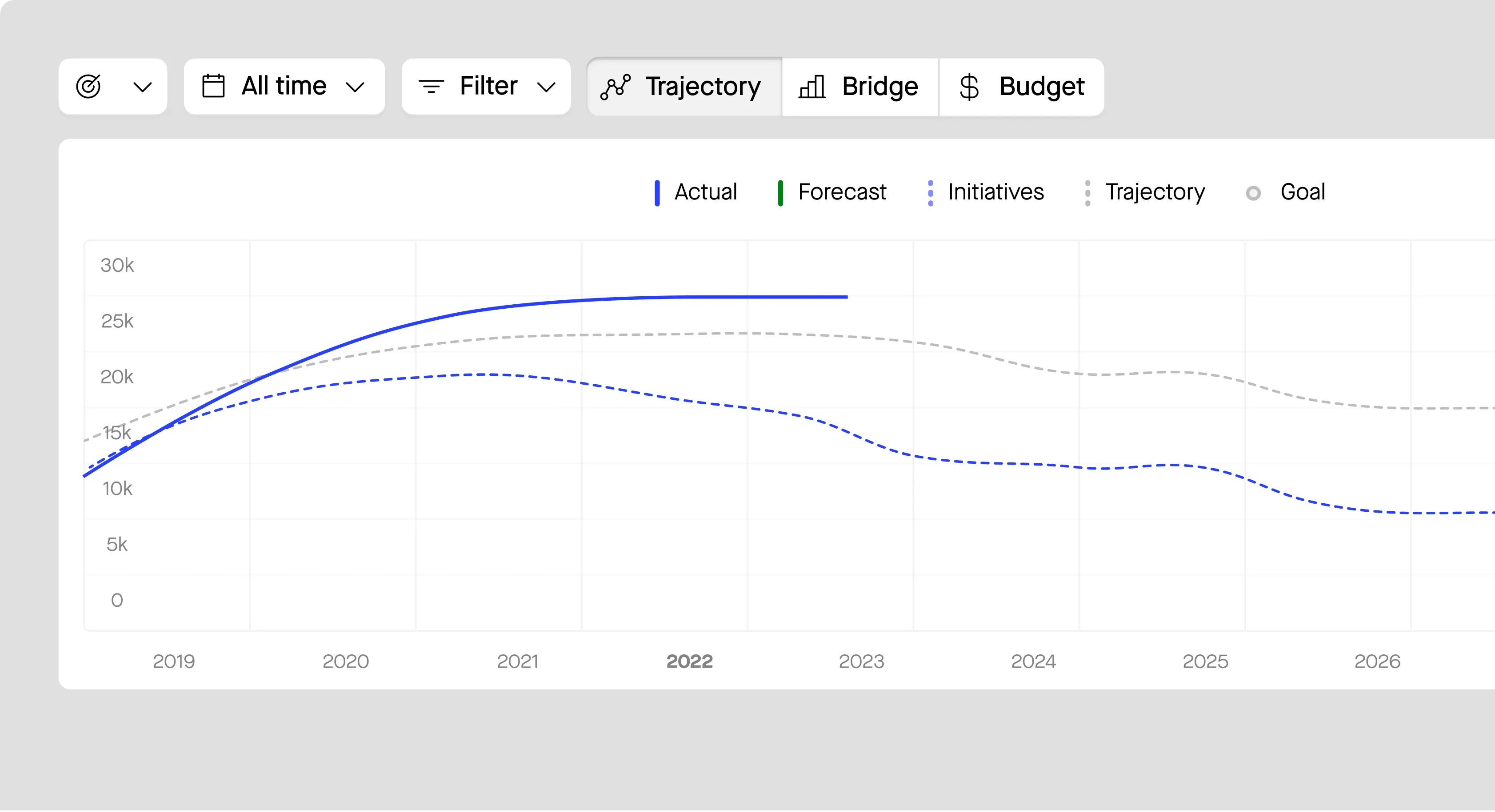1495x812 pixels.
Task: Click the Trajectory line-graph icon
Action: point(615,87)
